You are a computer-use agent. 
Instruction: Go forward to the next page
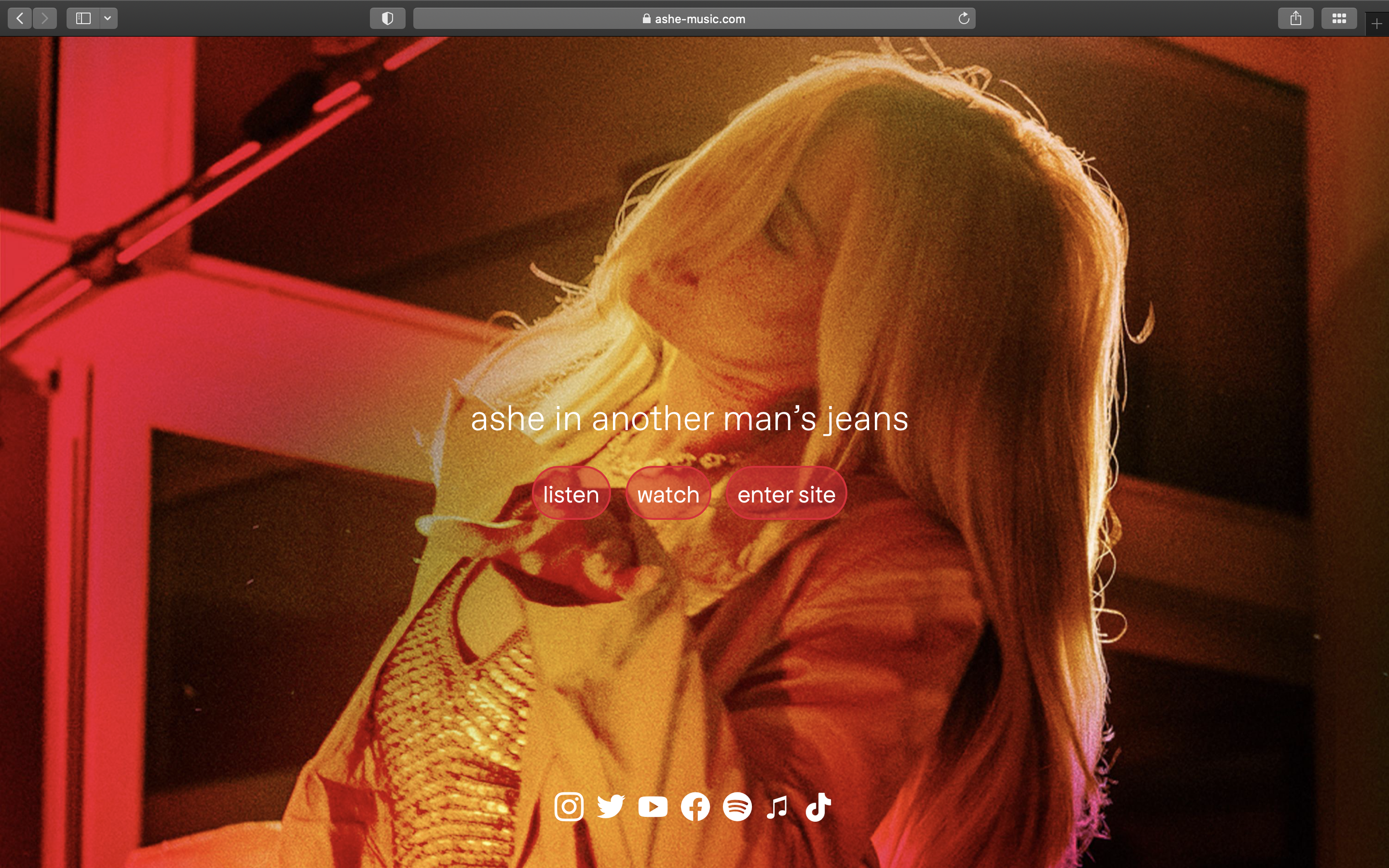click(x=45, y=18)
